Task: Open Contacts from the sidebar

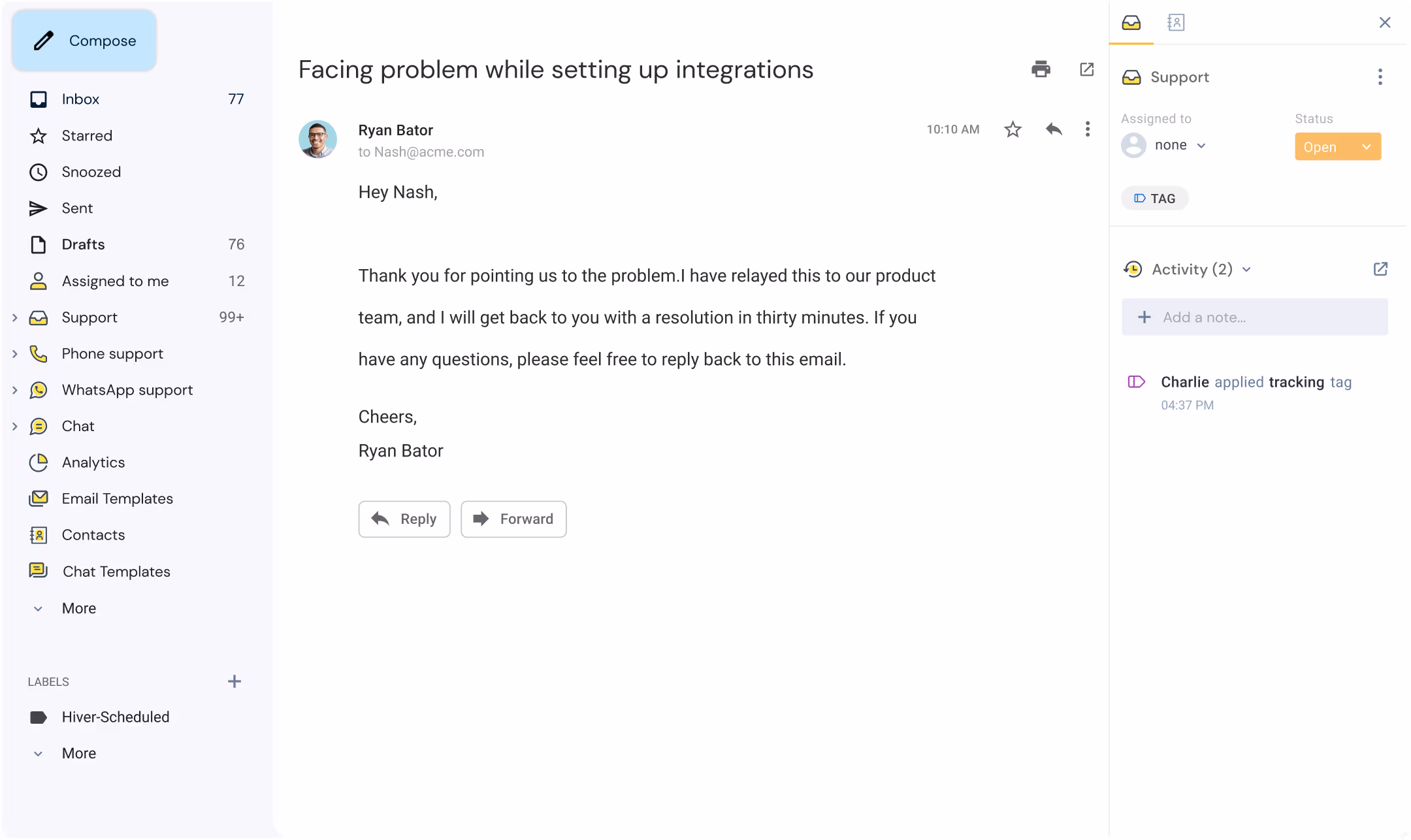Action: click(93, 534)
